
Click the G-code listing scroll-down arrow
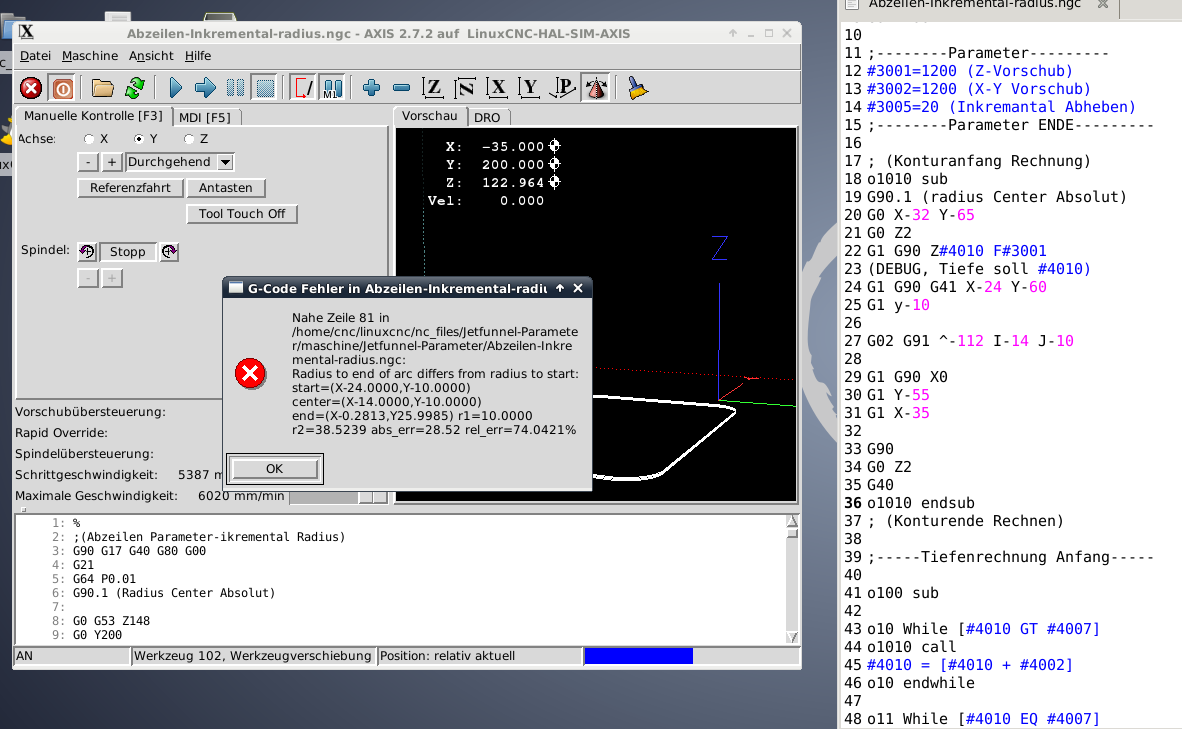[x=792, y=637]
